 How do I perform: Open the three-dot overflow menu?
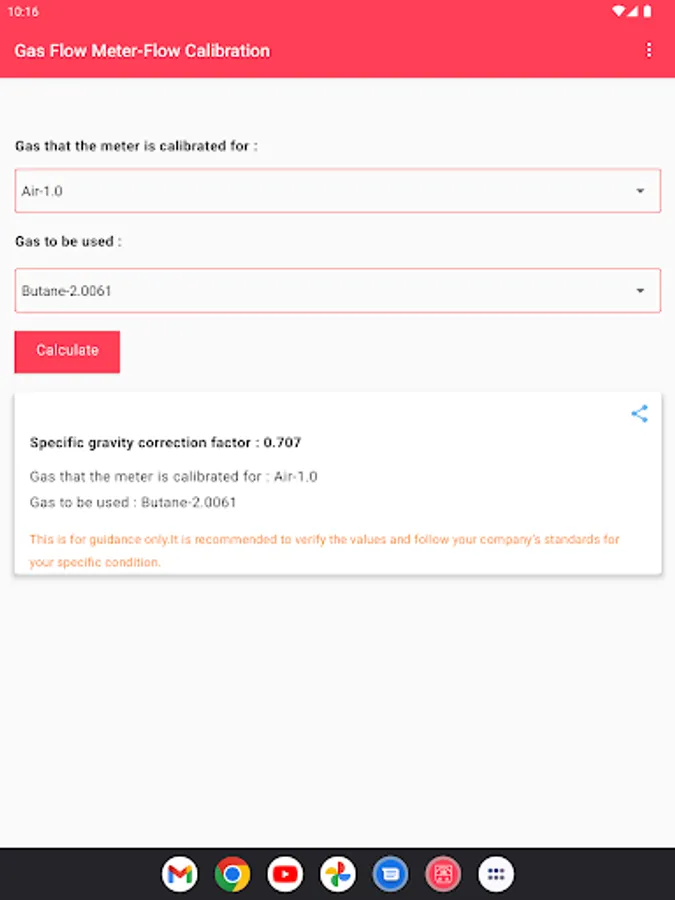[649, 50]
